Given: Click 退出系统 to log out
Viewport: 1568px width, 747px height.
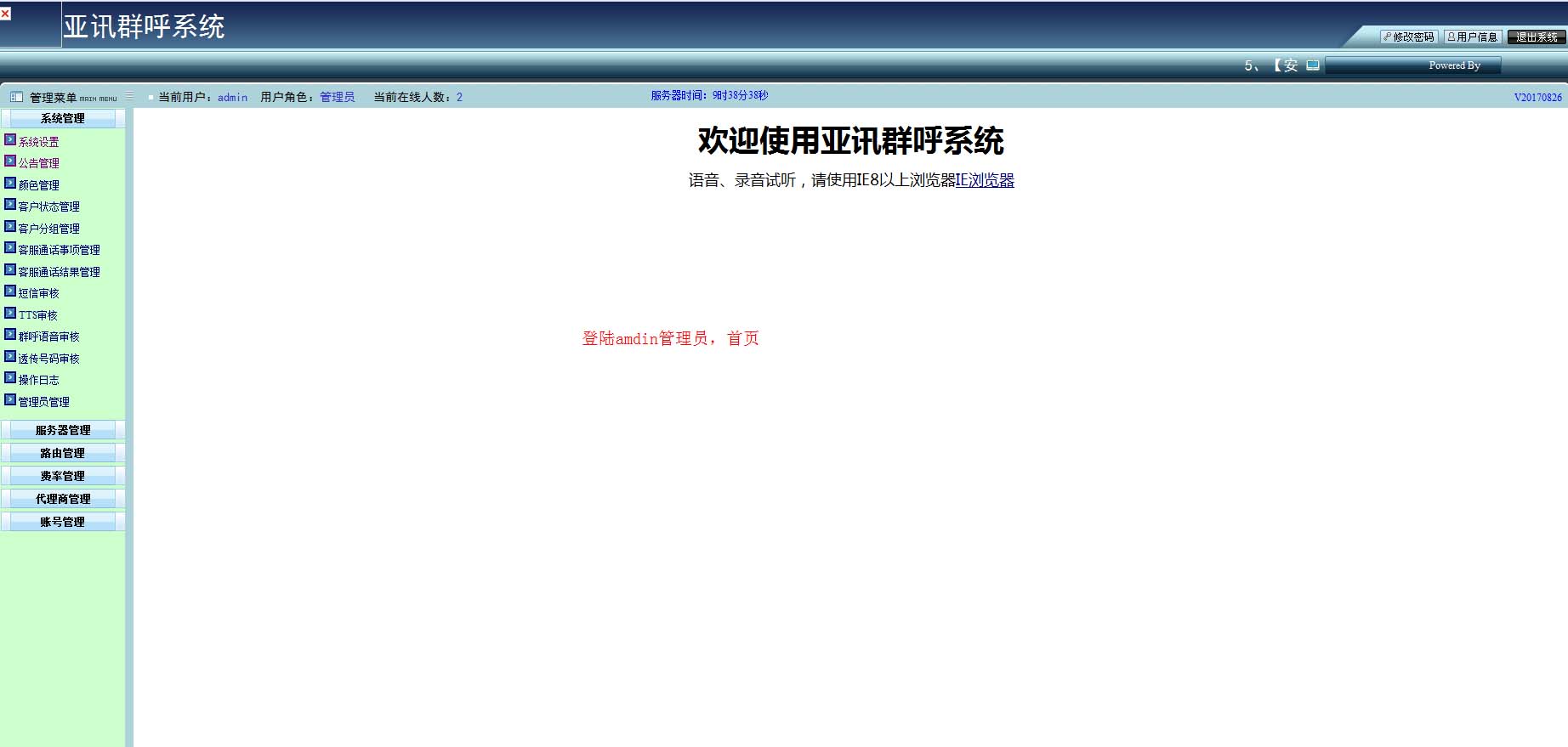Looking at the screenshot, I should [1537, 37].
